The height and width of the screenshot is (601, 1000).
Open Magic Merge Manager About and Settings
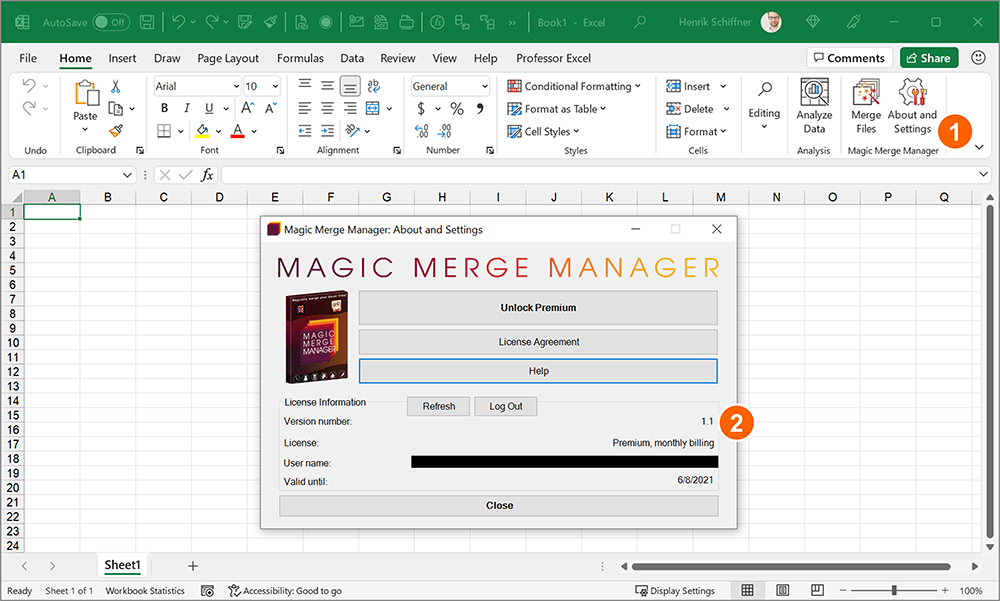click(911, 108)
